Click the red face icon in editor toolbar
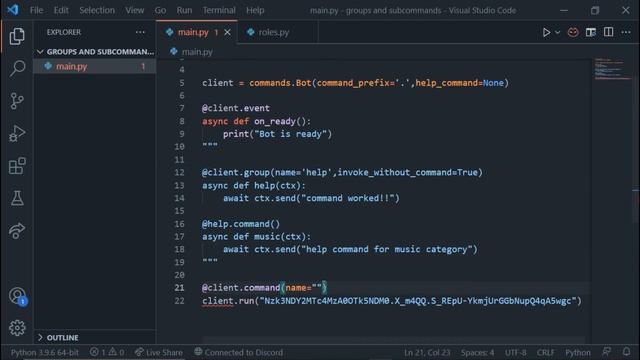640x360 pixels. coord(573,32)
